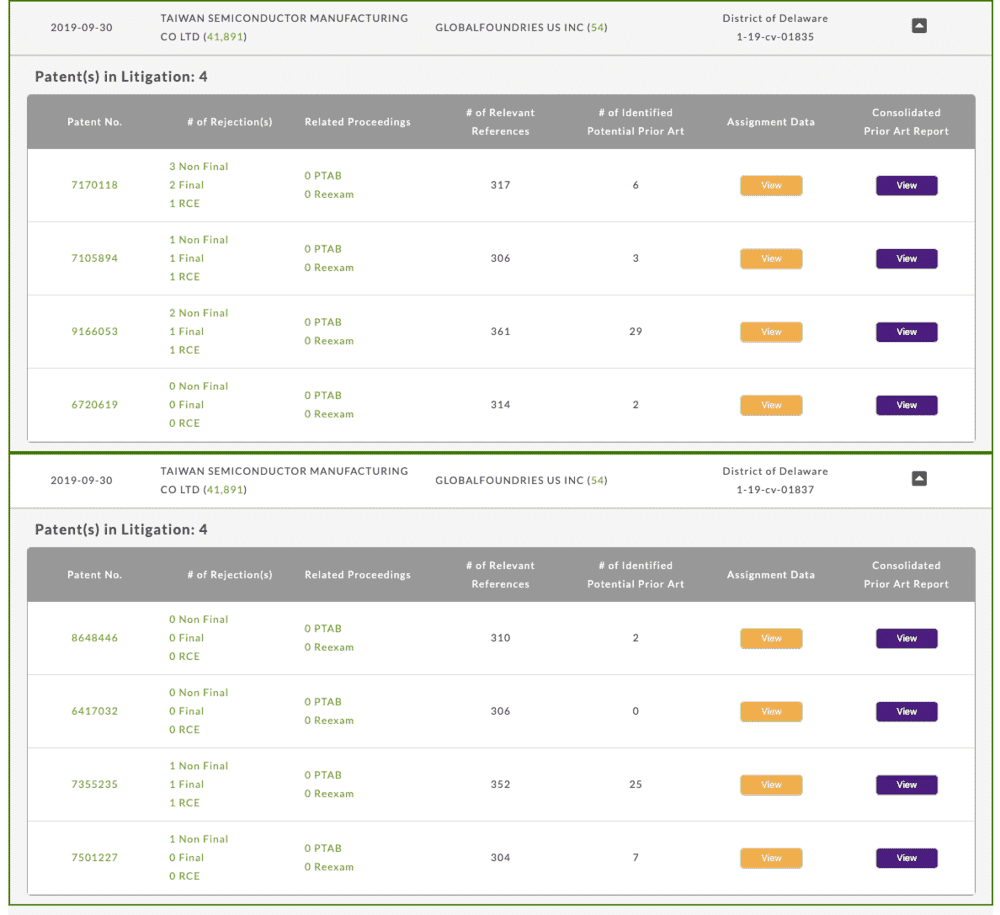Open patent number 6720619
Image resolution: width=1000 pixels, height=915 pixels.
94,405
